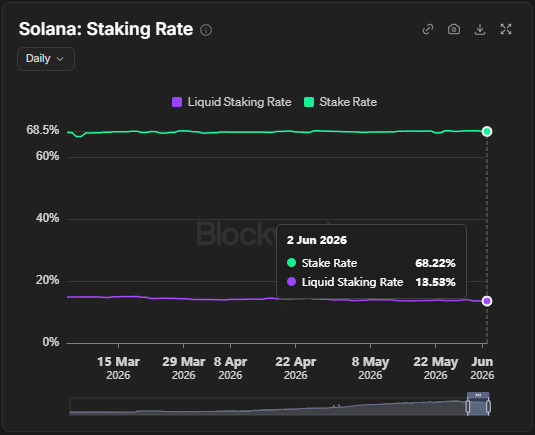The image size is (535, 435).
Task: Toggle Liquid Staking Rate series in legend
Action: (232, 102)
